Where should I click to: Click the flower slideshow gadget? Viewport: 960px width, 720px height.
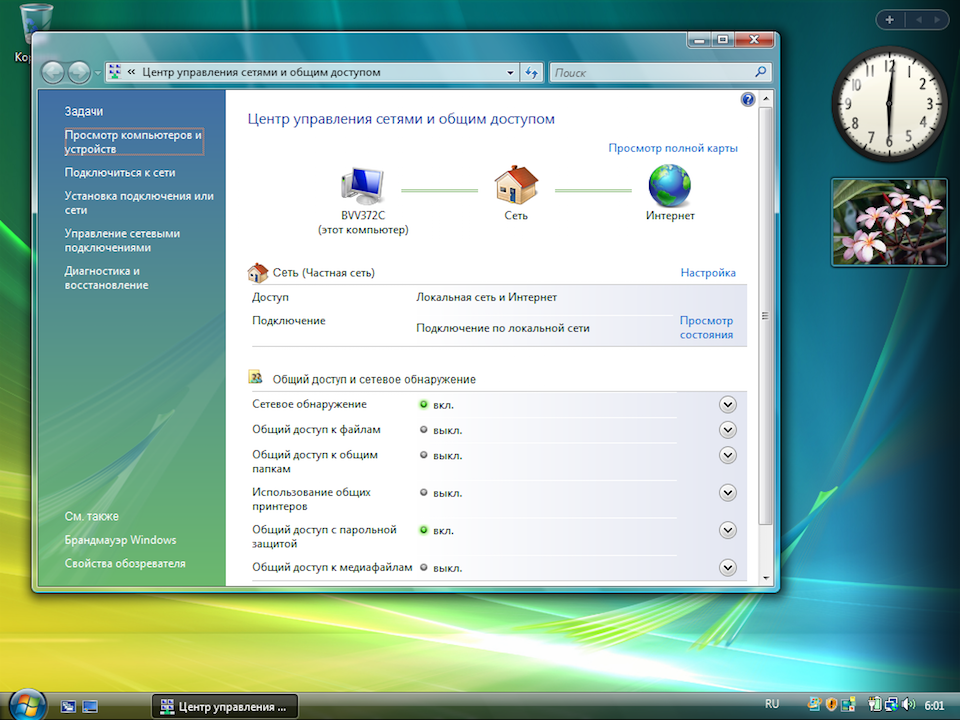tap(889, 222)
